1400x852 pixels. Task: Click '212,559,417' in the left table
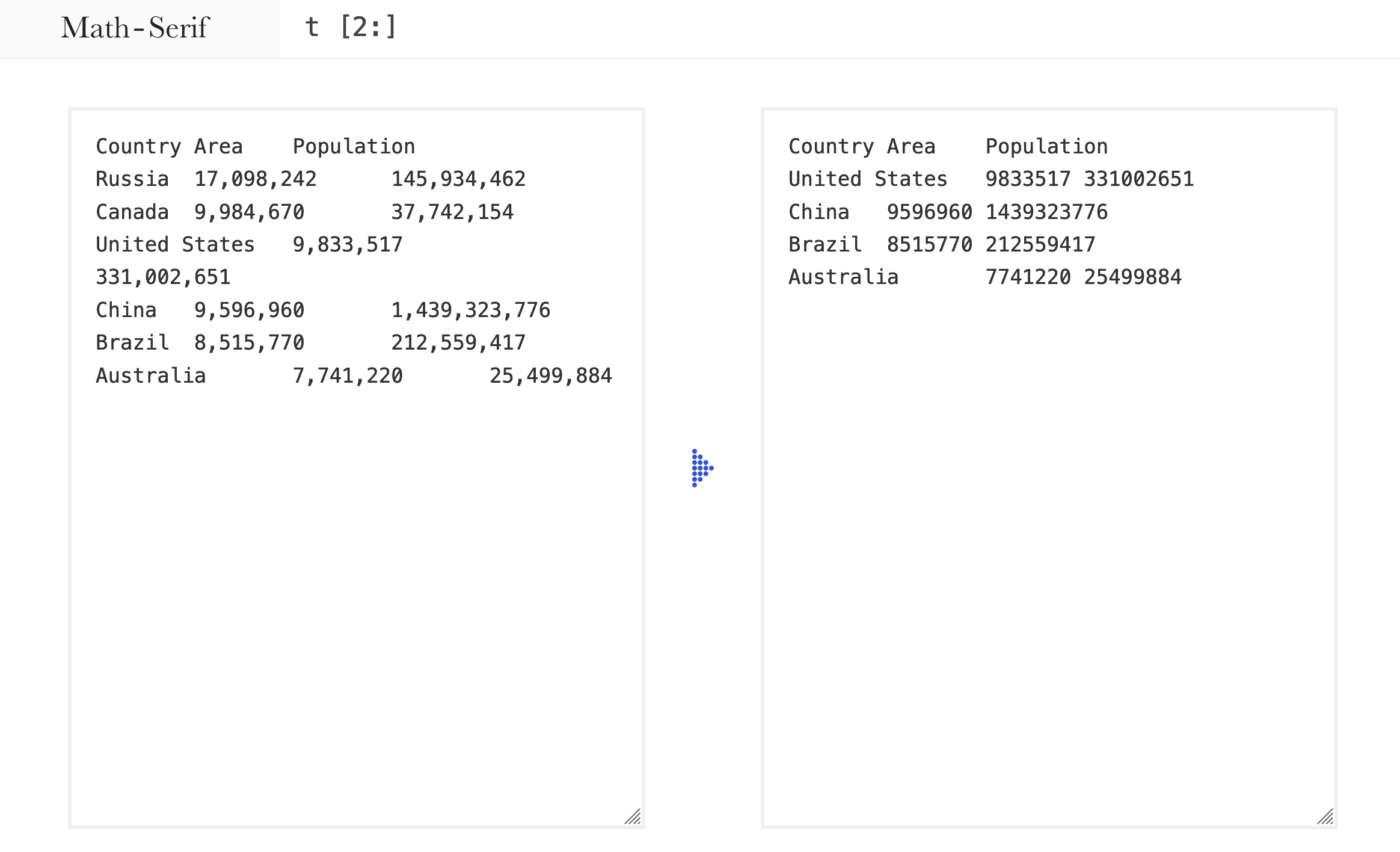tap(458, 343)
